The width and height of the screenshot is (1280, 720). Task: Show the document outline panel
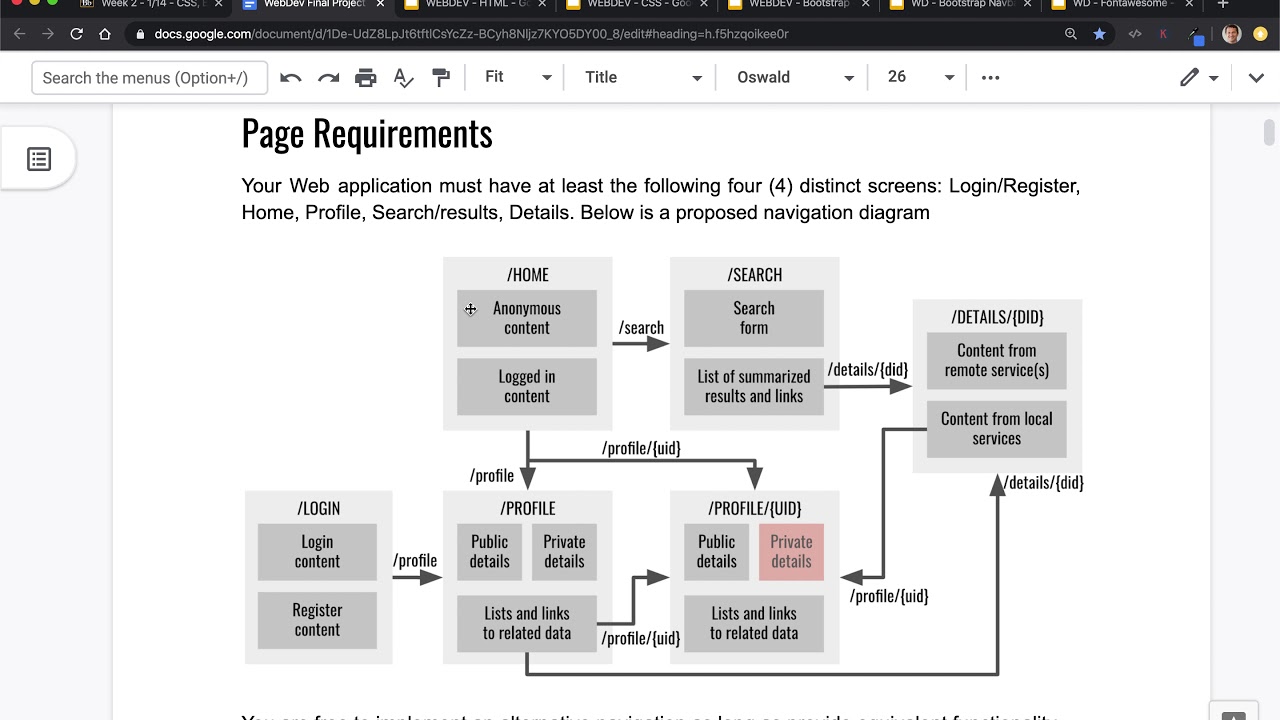(x=39, y=159)
